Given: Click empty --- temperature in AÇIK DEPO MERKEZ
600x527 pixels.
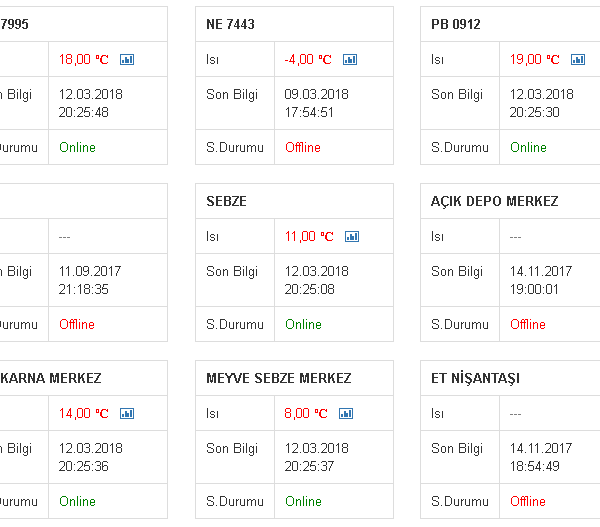Looking at the screenshot, I should click(x=515, y=237).
